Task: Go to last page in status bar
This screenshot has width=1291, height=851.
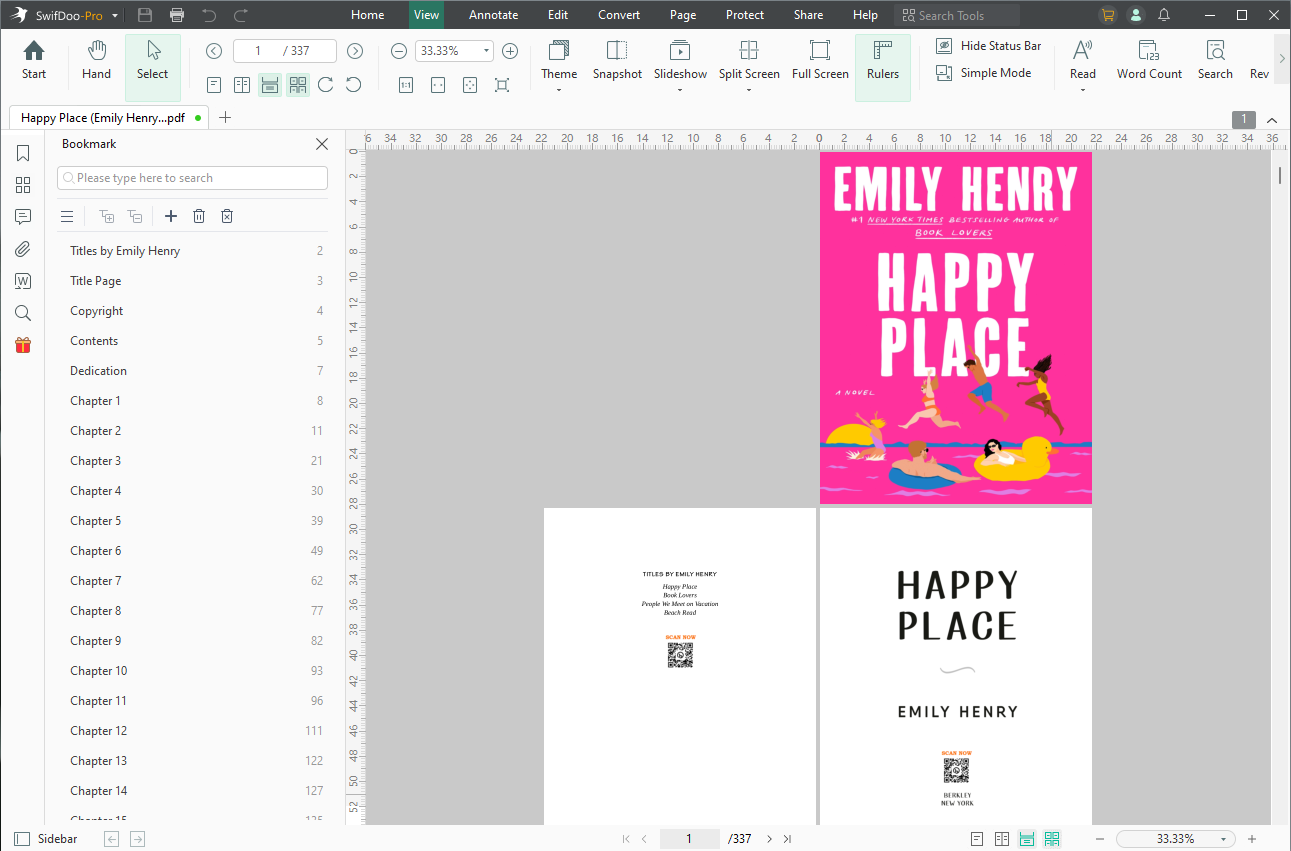Action: [788, 839]
